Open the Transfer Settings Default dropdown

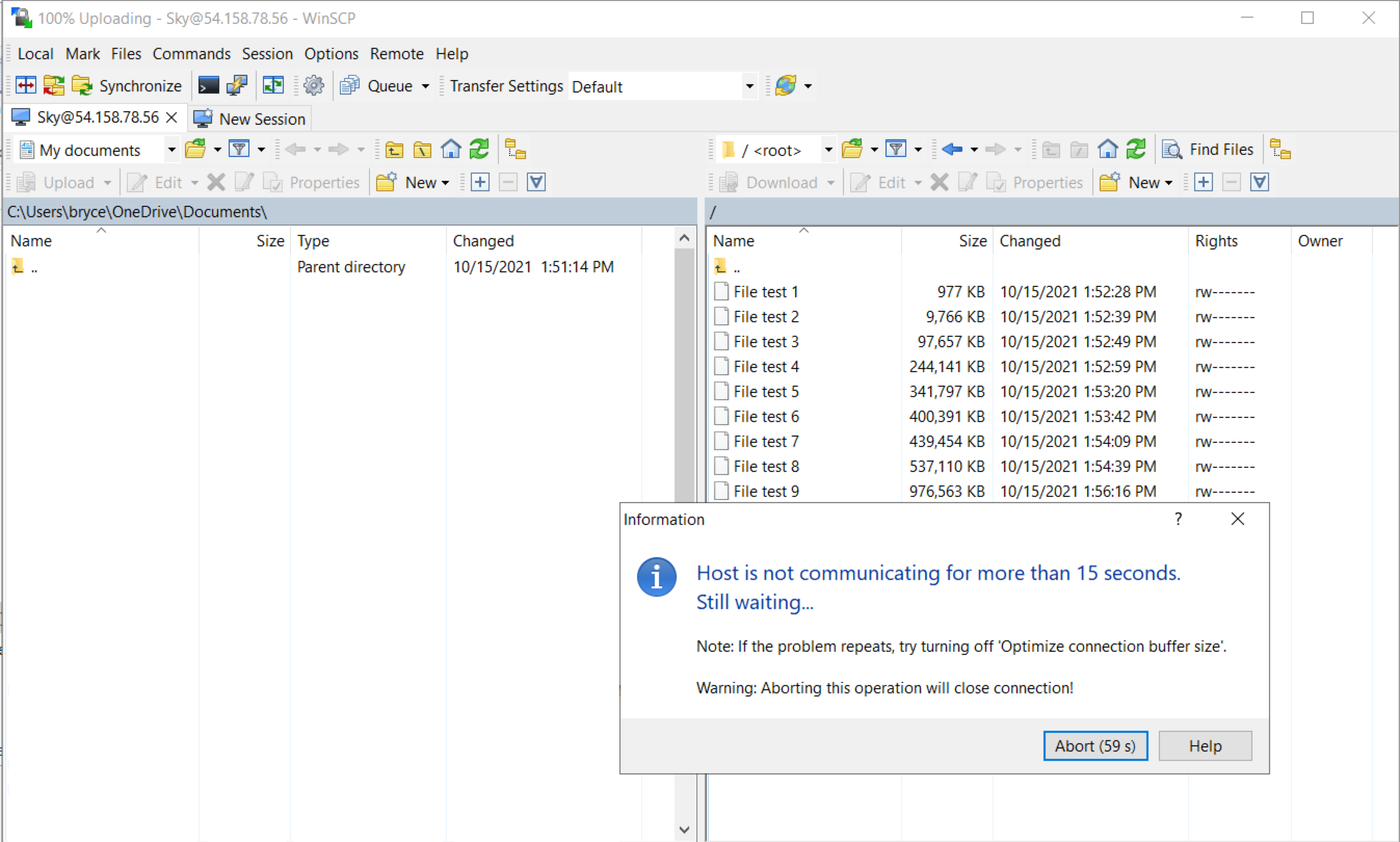coord(750,86)
